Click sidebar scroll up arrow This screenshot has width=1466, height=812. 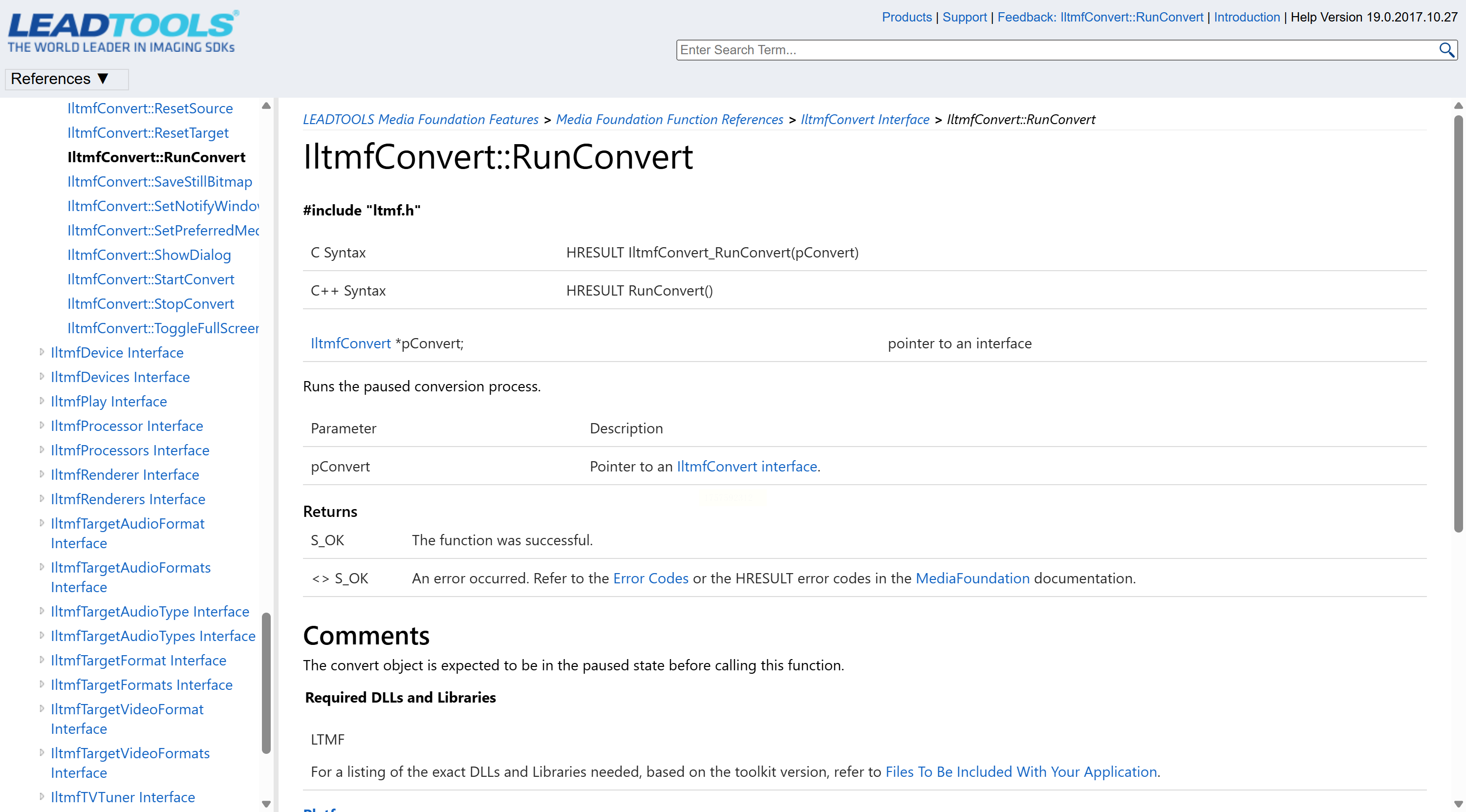(266, 106)
